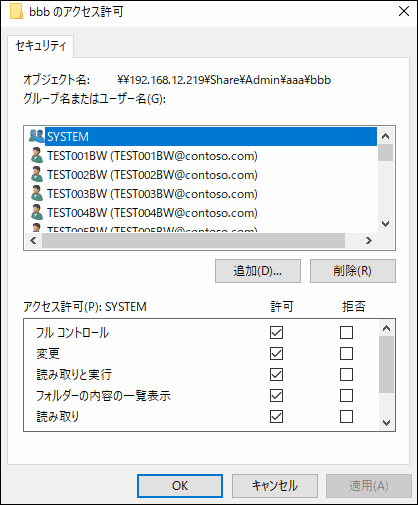Toggle Allow checkbox for フォルダーの内容の一覧表示
The image size is (418, 505).
click(x=276, y=395)
